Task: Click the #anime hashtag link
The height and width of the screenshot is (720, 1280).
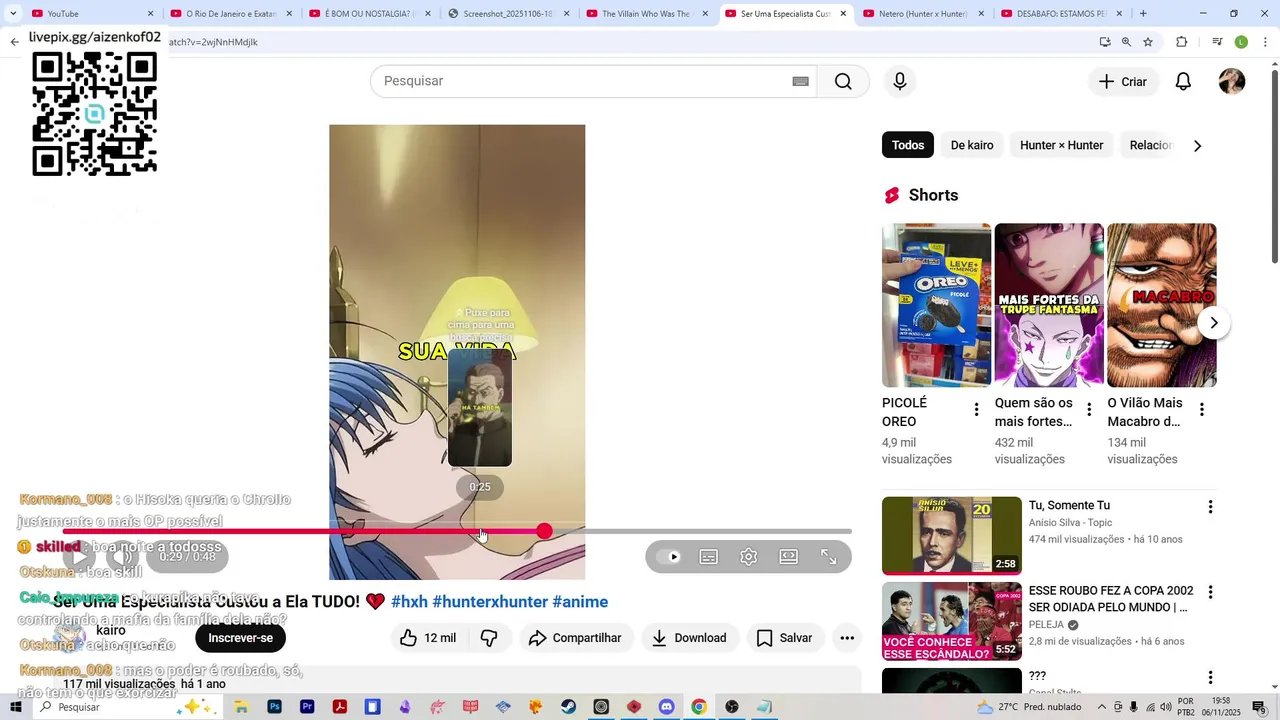Action: (580, 602)
